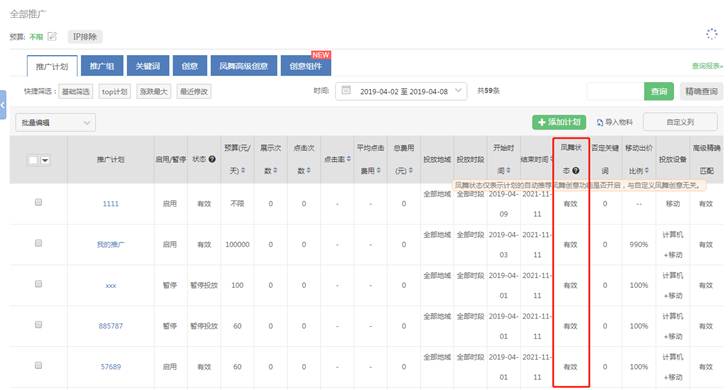Click the search input field before 查询
The height and width of the screenshot is (390, 728).
pos(615,91)
